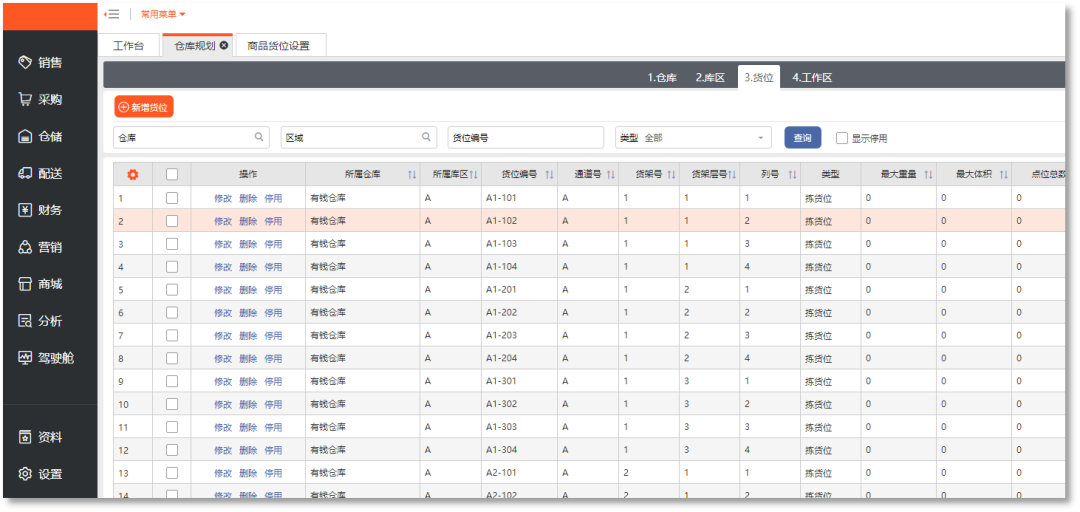This screenshot has height=512, width=1080.
Task: Enable the 显示停用 checkbox
Action: coord(842,138)
